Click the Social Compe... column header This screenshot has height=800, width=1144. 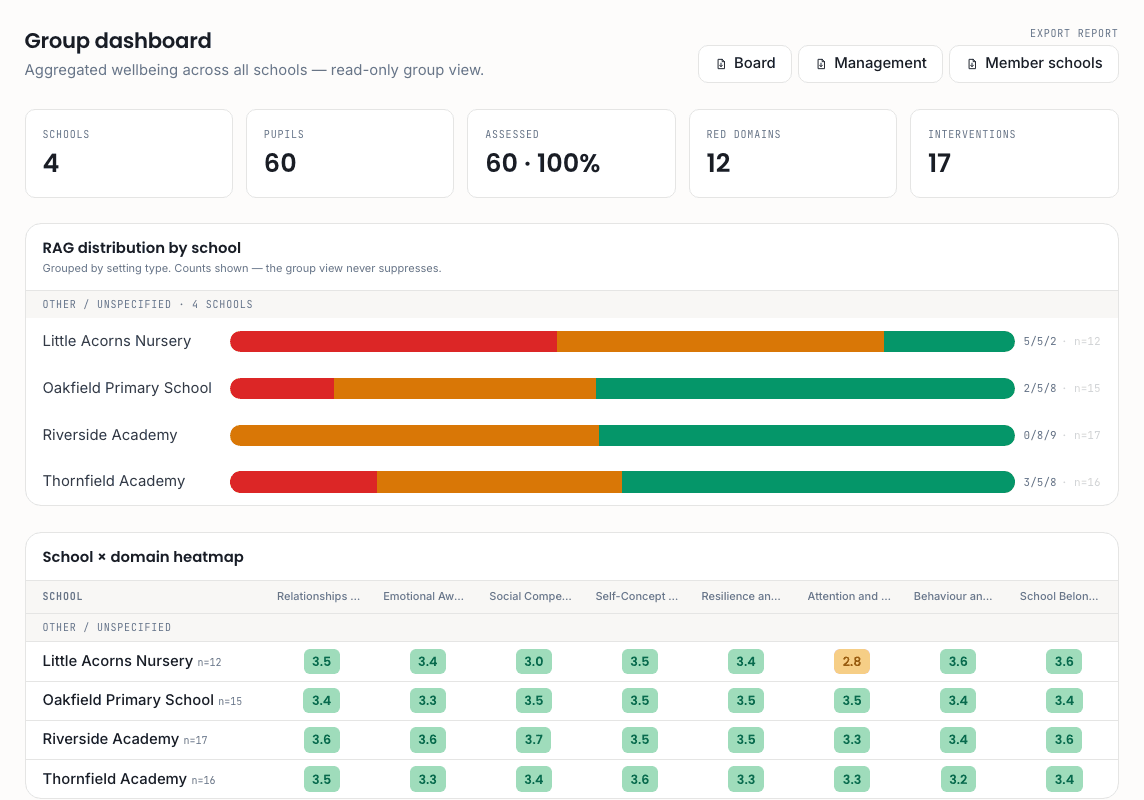click(530, 597)
